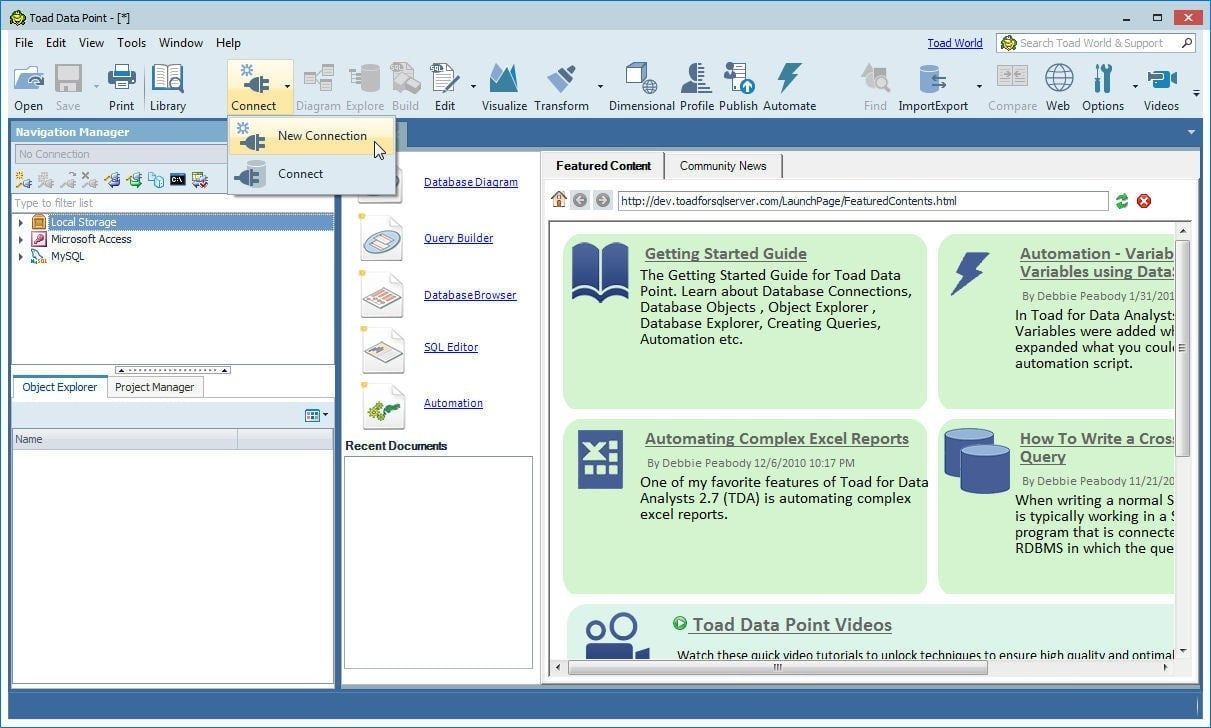Click the Profile toolbar icon
The width and height of the screenshot is (1211, 728).
[x=696, y=79]
